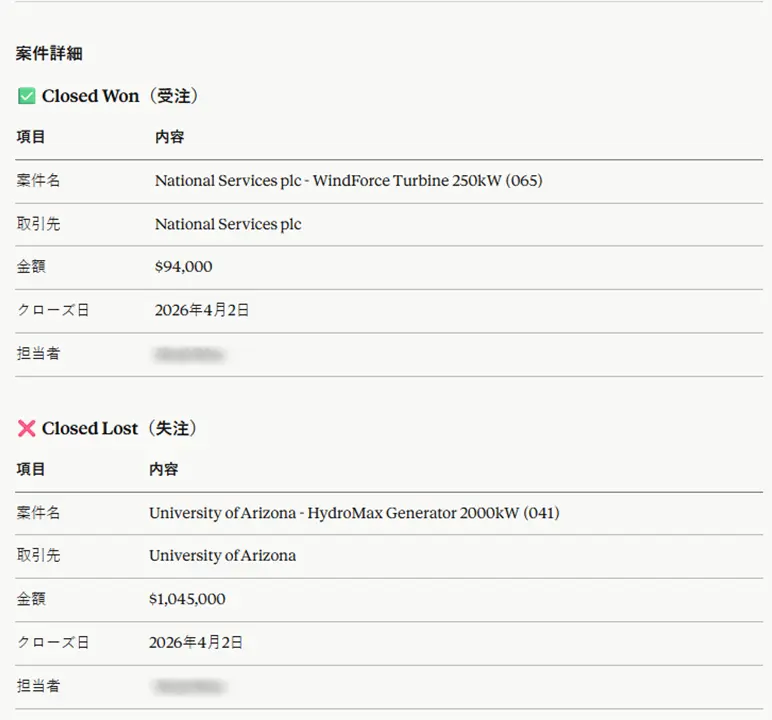Click the green checkmark icon beside Closed Won
Image resolution: width=772 pixels, height=720 pixels.
point(27,96)
